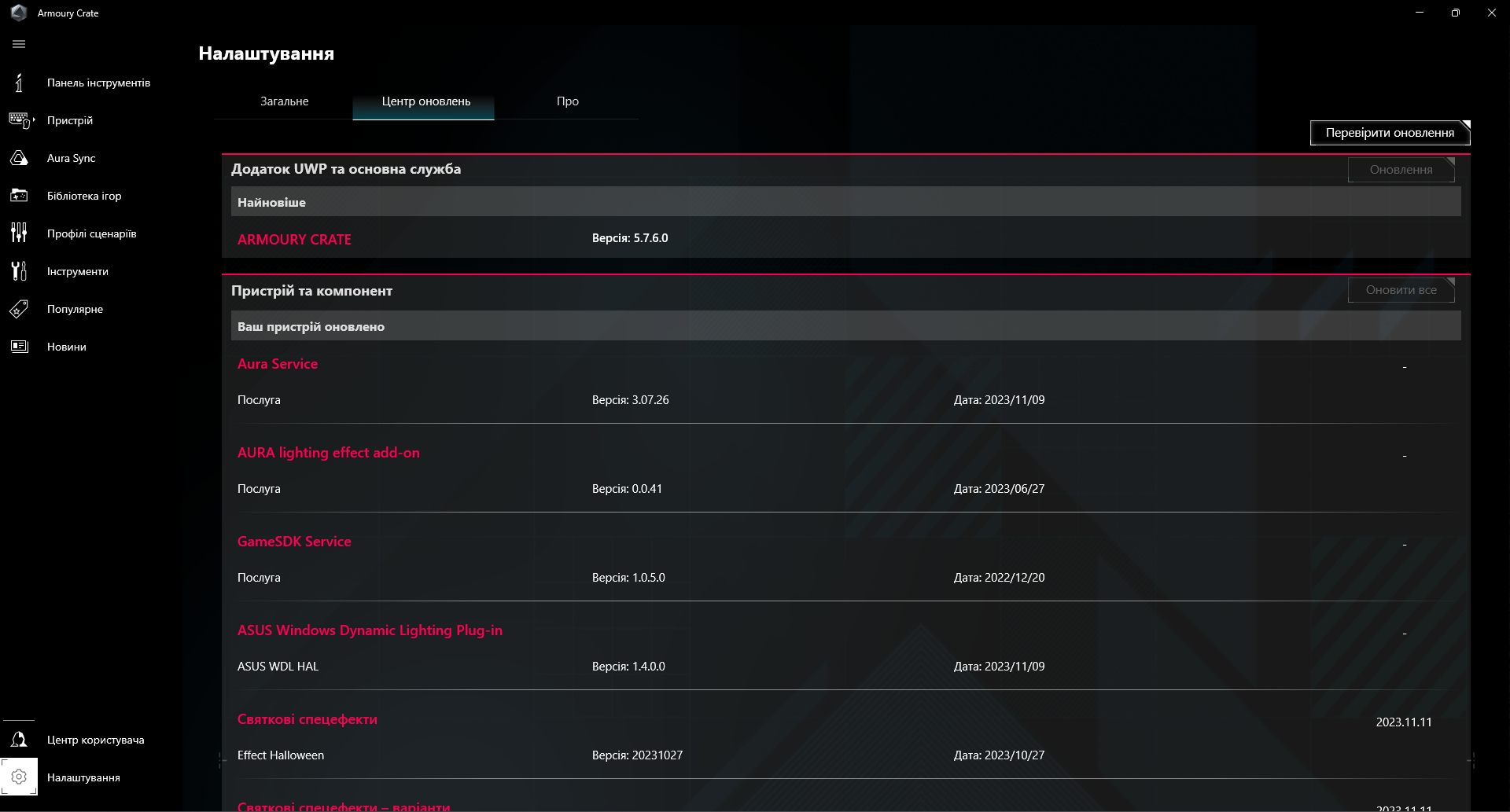Switch to the Загальне tab
This screenshot has width=1510, height=812.
click(284, 101)
